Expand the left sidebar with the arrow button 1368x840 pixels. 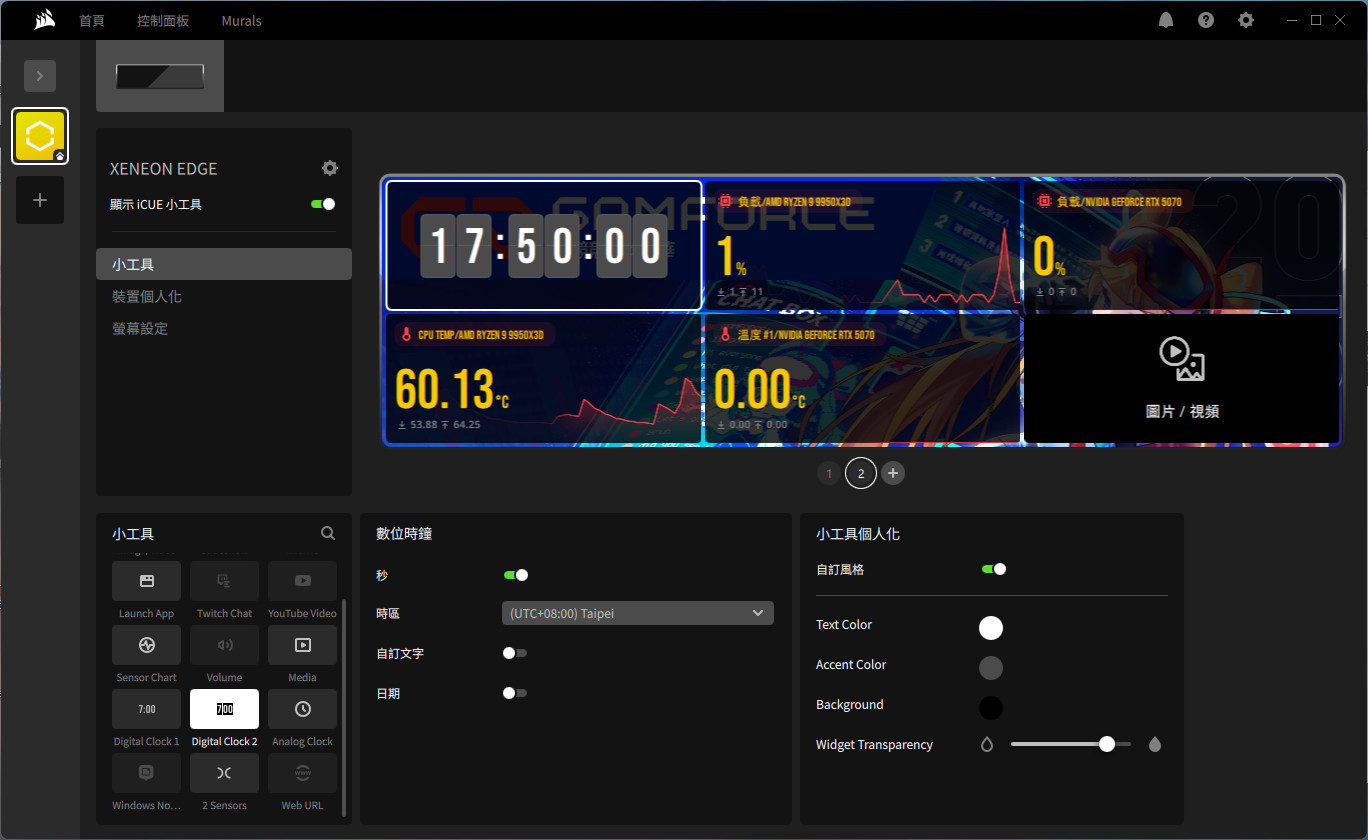(40, 76)
